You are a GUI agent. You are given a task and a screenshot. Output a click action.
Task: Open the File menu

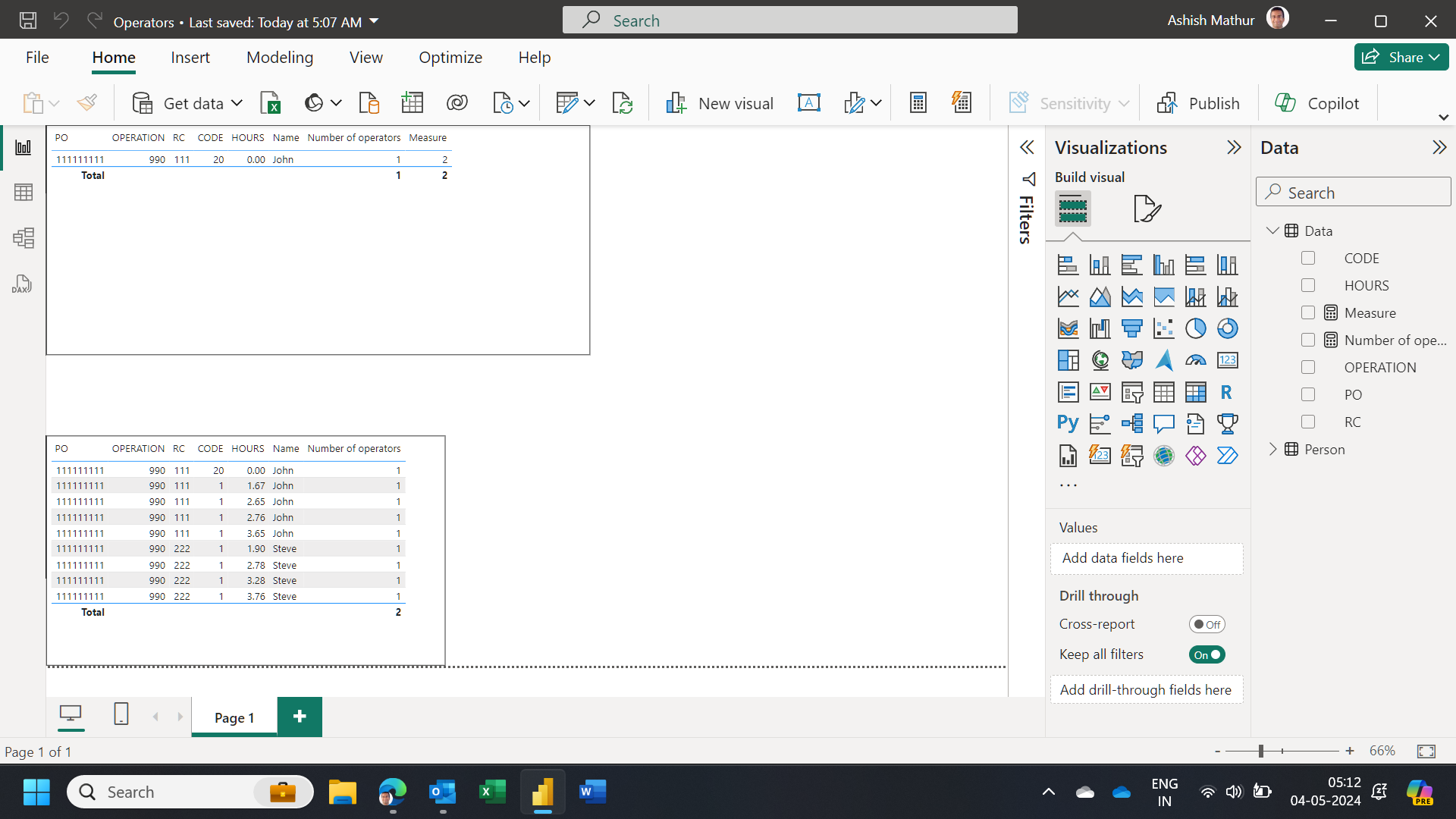pos(37,58)
